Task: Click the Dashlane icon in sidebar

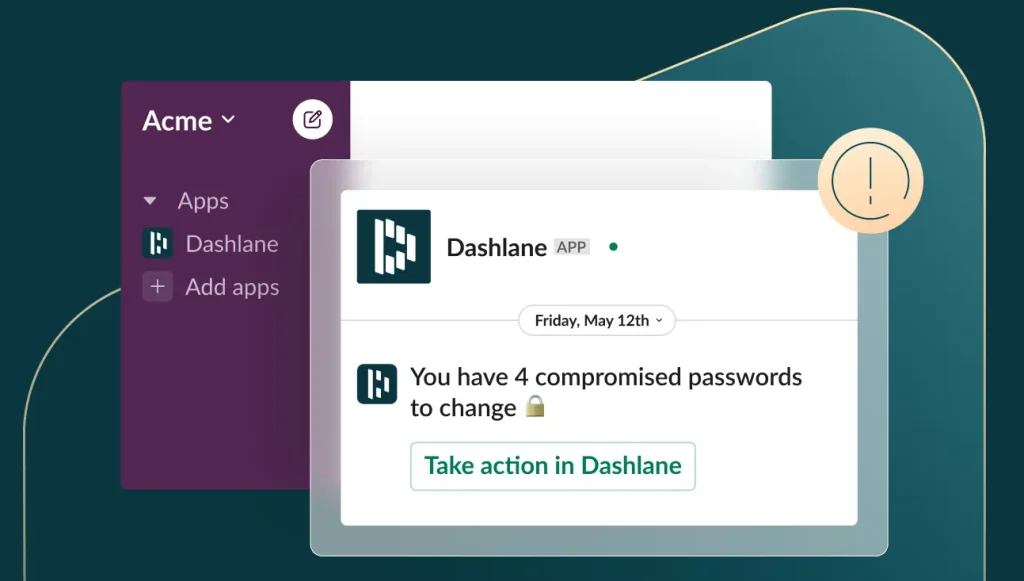Action: (x=157, y=243)
